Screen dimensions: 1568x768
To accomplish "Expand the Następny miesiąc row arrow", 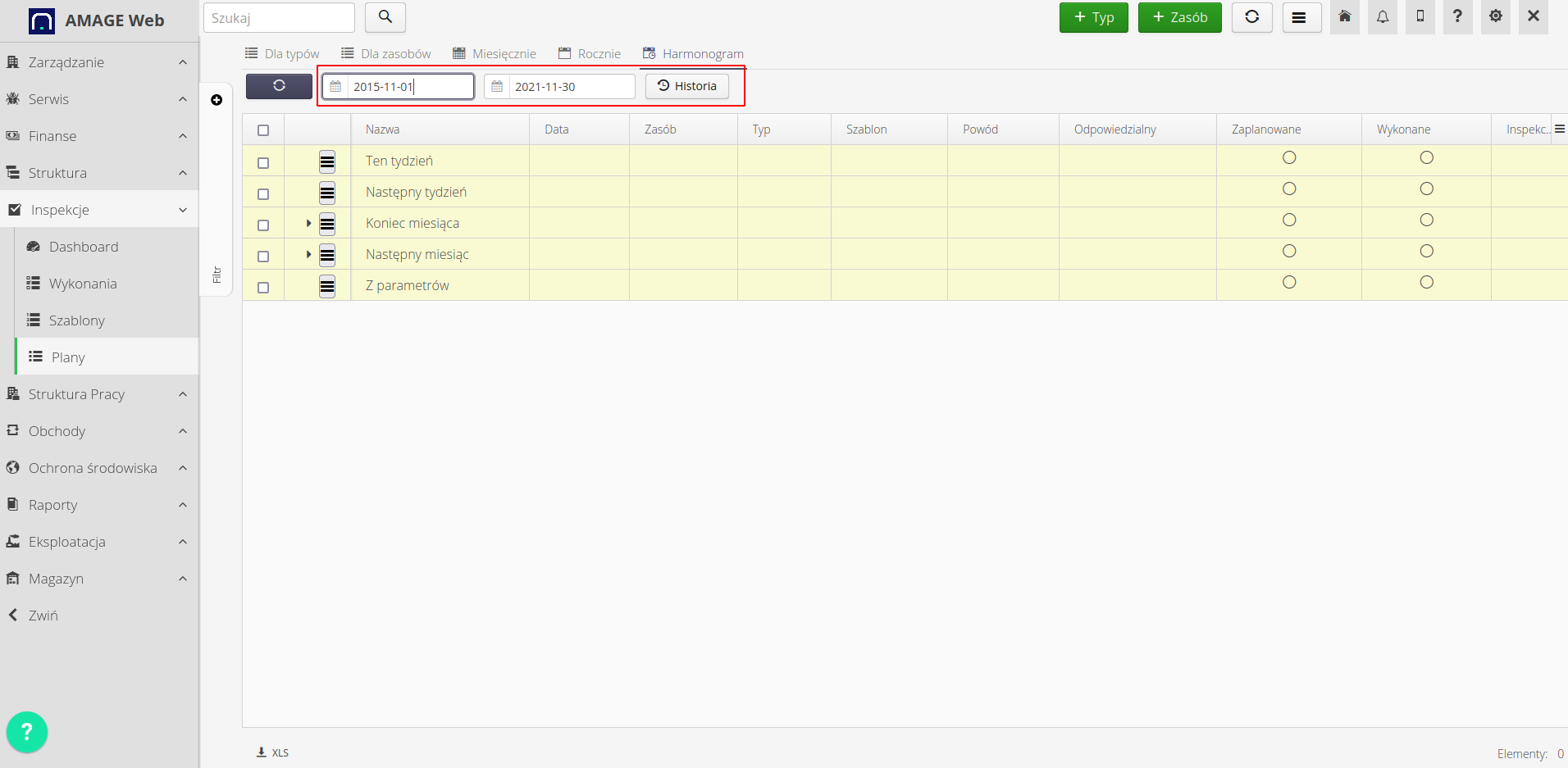I will (308, 254).
